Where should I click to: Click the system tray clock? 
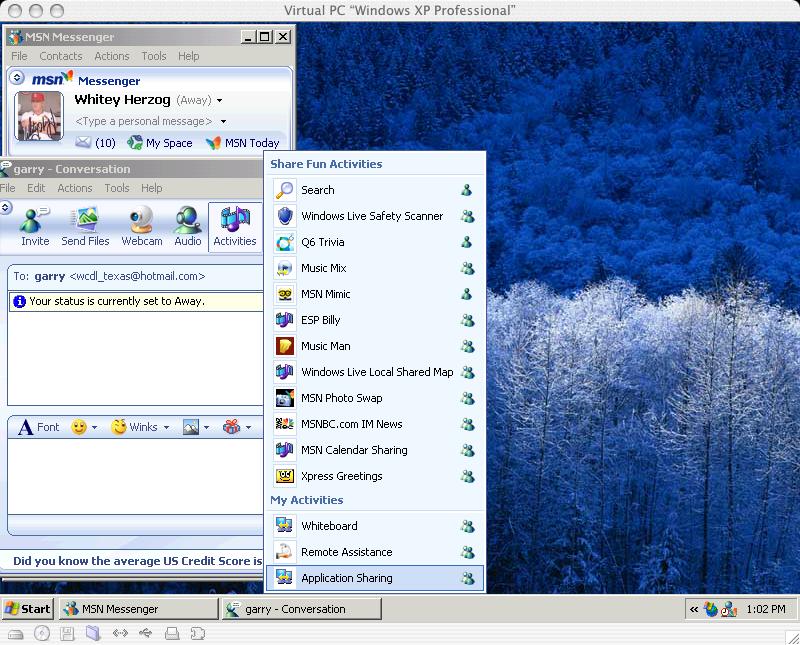(765, 609)
